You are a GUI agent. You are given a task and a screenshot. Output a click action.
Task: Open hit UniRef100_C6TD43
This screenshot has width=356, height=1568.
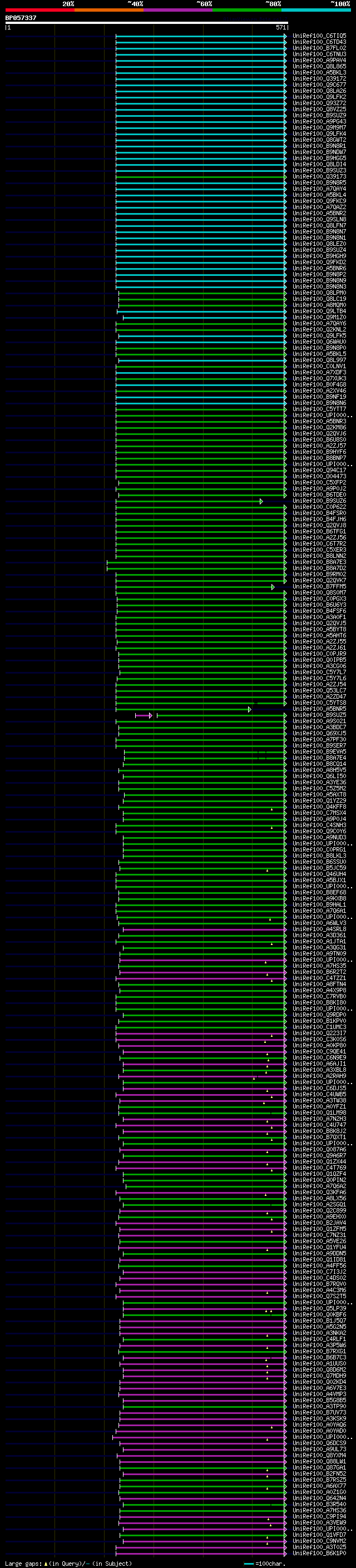(x=319, y=42)
